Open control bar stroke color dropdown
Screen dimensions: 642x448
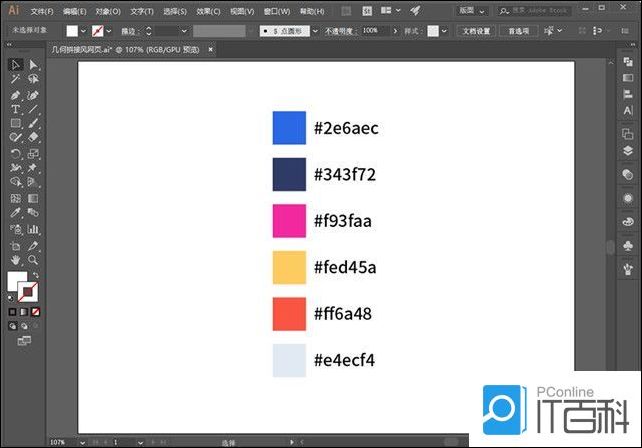click(x=109, y=31)
